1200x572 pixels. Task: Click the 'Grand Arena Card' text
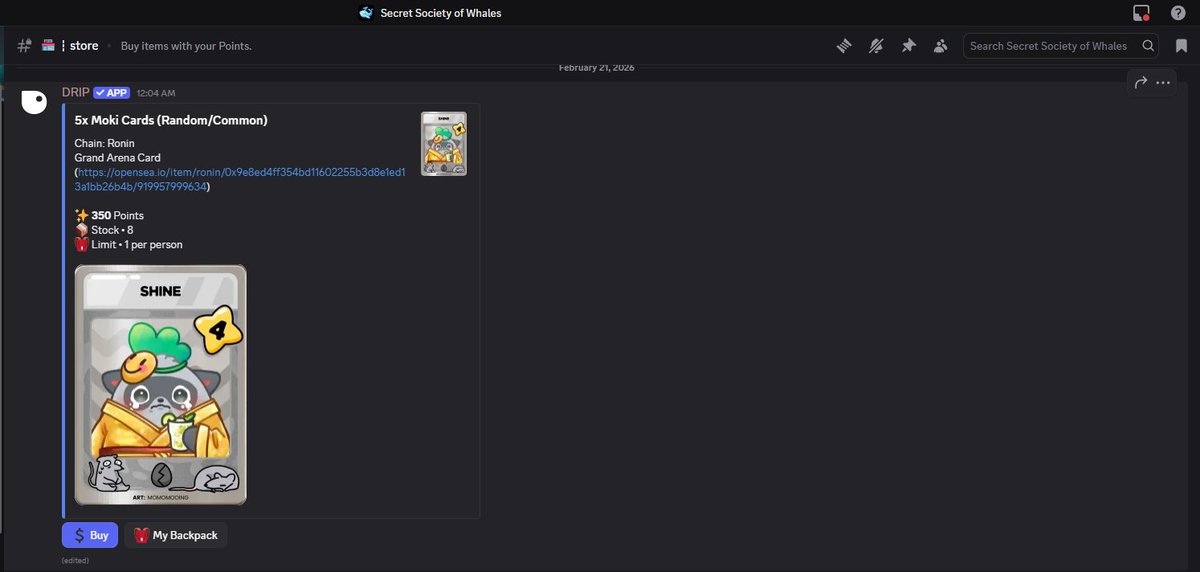tap(118, 158)
